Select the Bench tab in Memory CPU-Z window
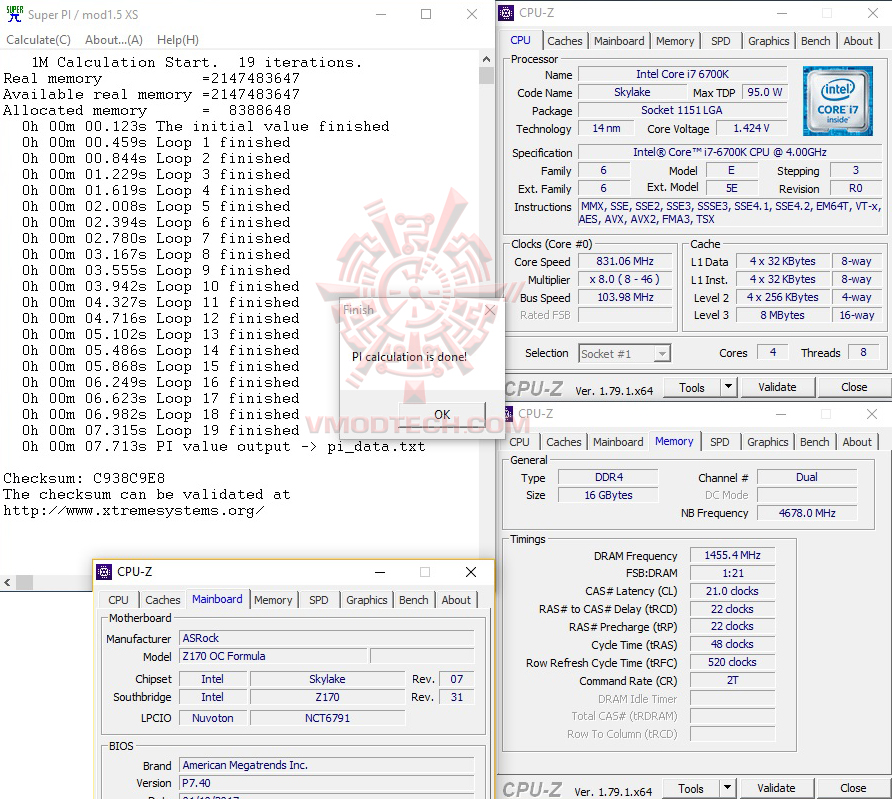892x799 pixels. [x=815, y=442]
